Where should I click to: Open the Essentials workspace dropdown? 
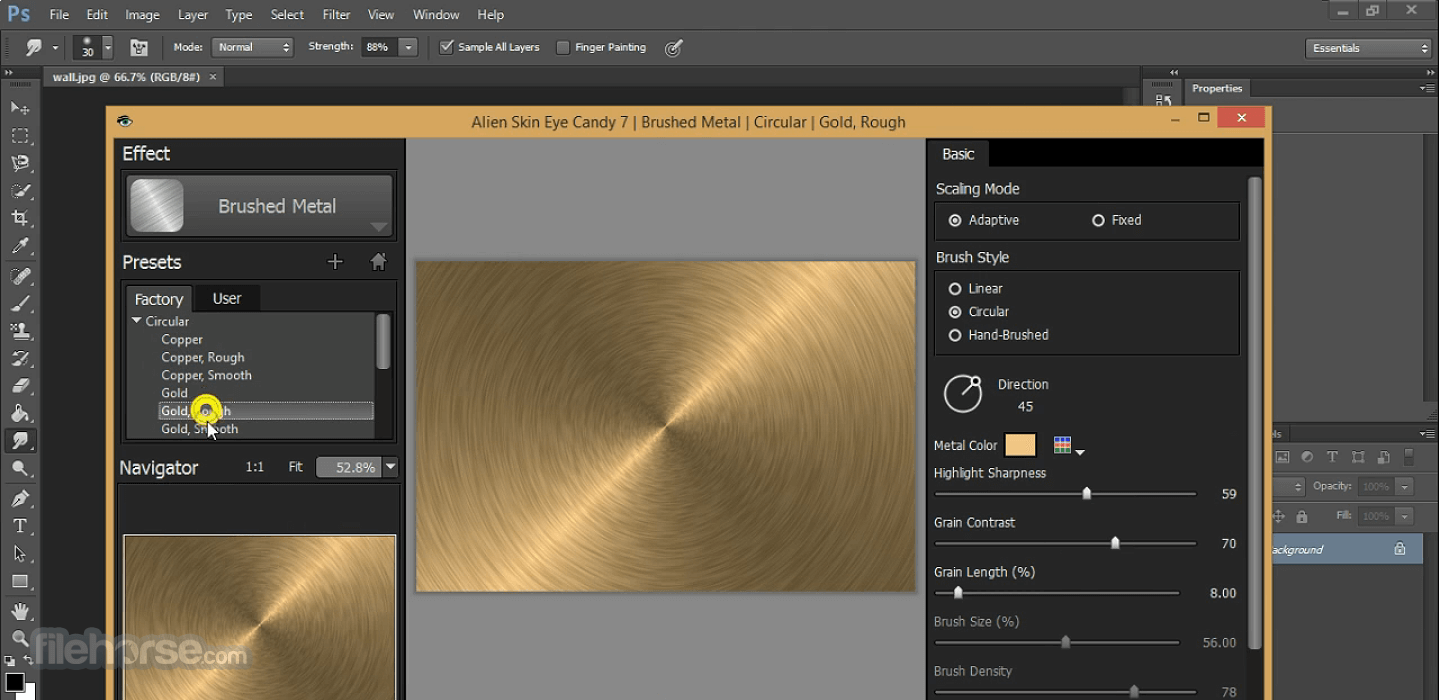click(x=1369, y=48)
